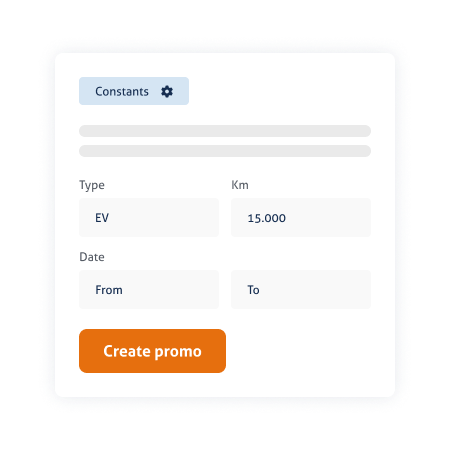This screenshot has height=450, width=450.
Task: Click the Type label
Action: pyautogui.click(x=92, y=185)
